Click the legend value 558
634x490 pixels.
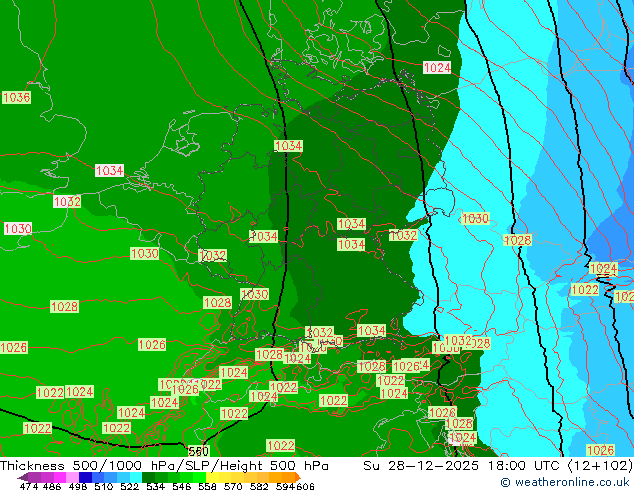207,486
